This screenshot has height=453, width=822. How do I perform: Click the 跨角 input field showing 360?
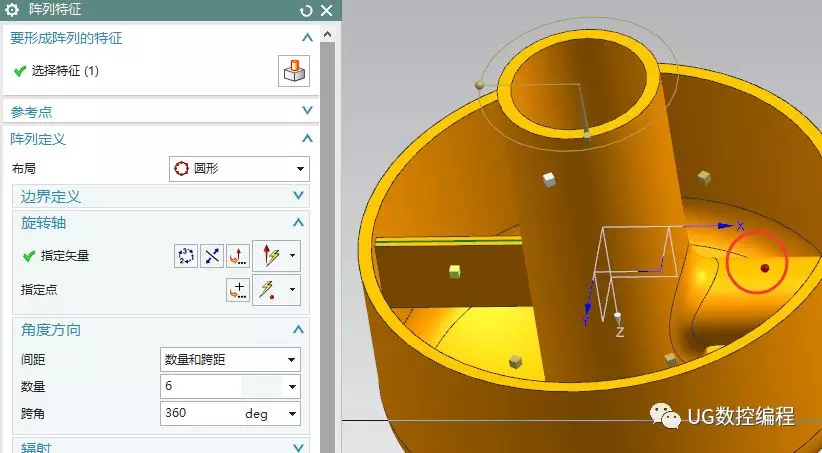pos(202,414)
